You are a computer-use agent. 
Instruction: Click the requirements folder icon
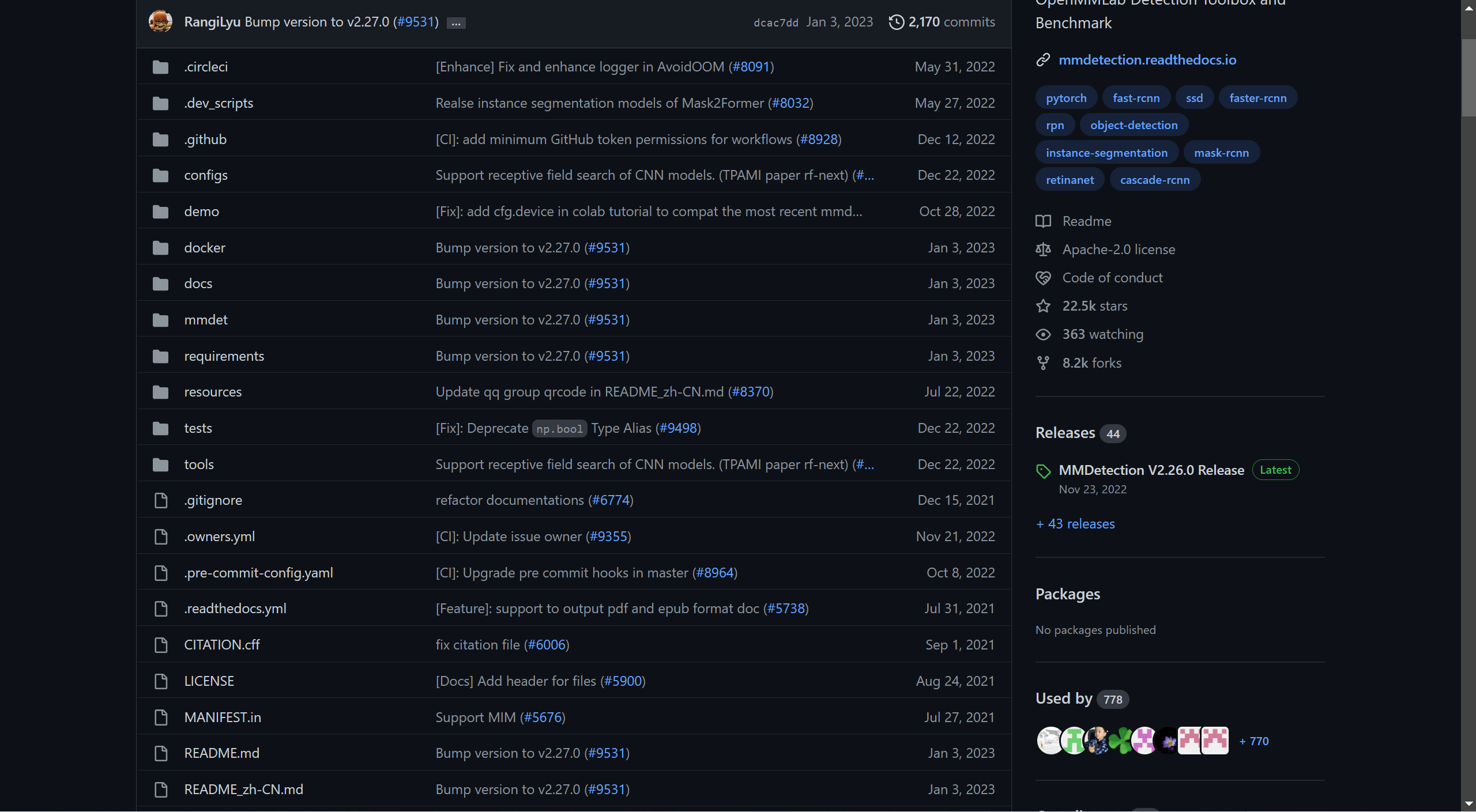coord(161,356)
